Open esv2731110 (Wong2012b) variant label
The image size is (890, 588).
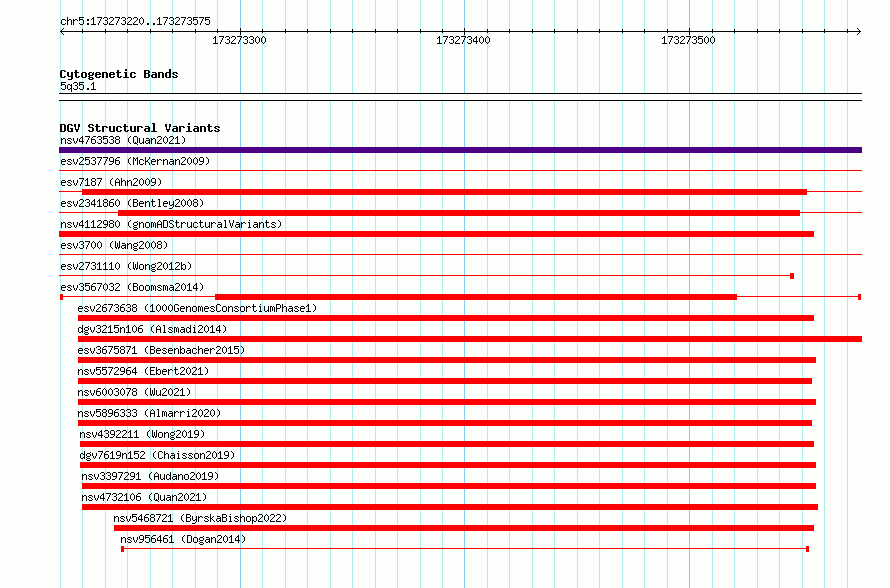[126, 266]
